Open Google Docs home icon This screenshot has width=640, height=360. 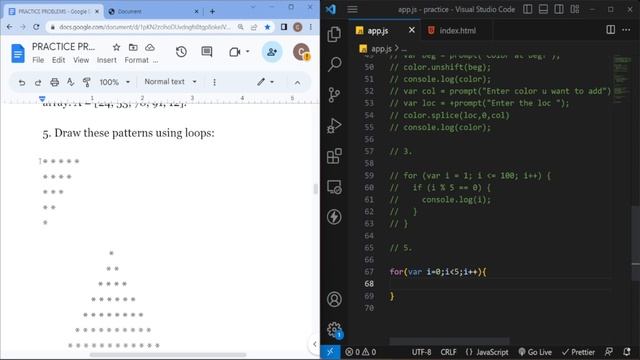(18, 53)
